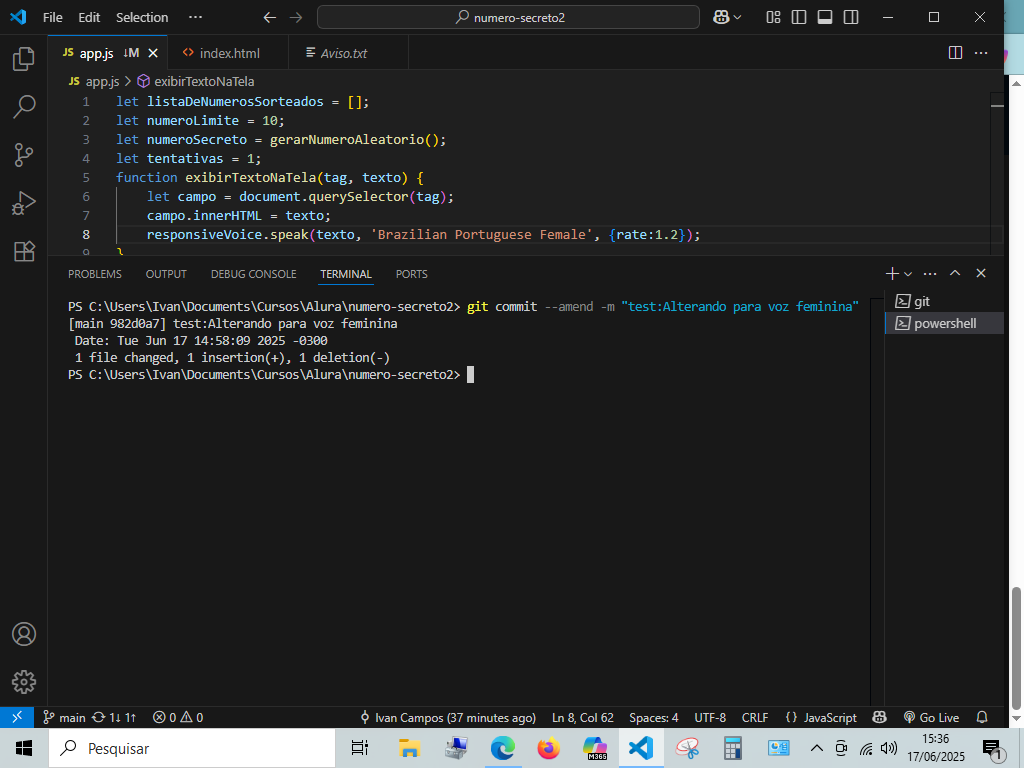Open the Edit menu
This screenshot has width=1024, height=768.
pos(89,18)
